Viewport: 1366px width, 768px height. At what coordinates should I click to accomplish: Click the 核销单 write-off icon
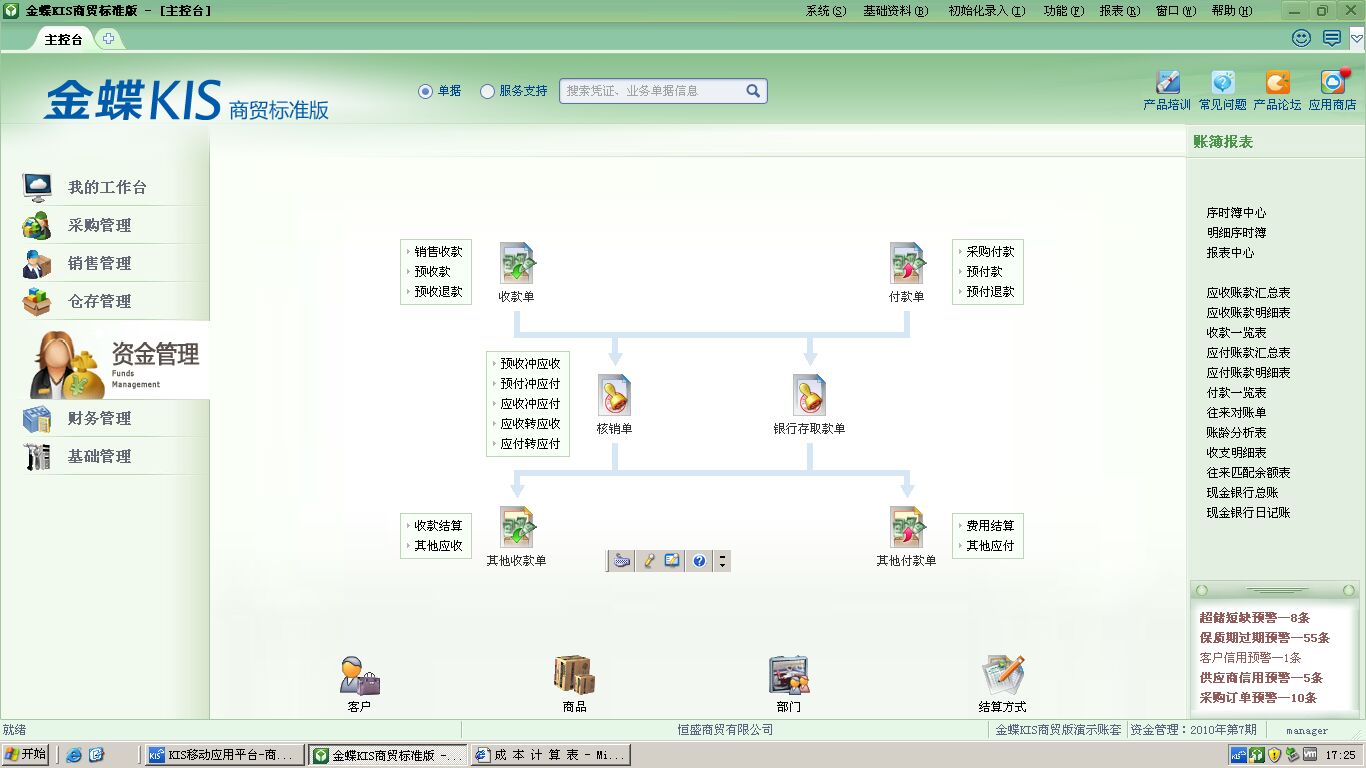point(614,396)
